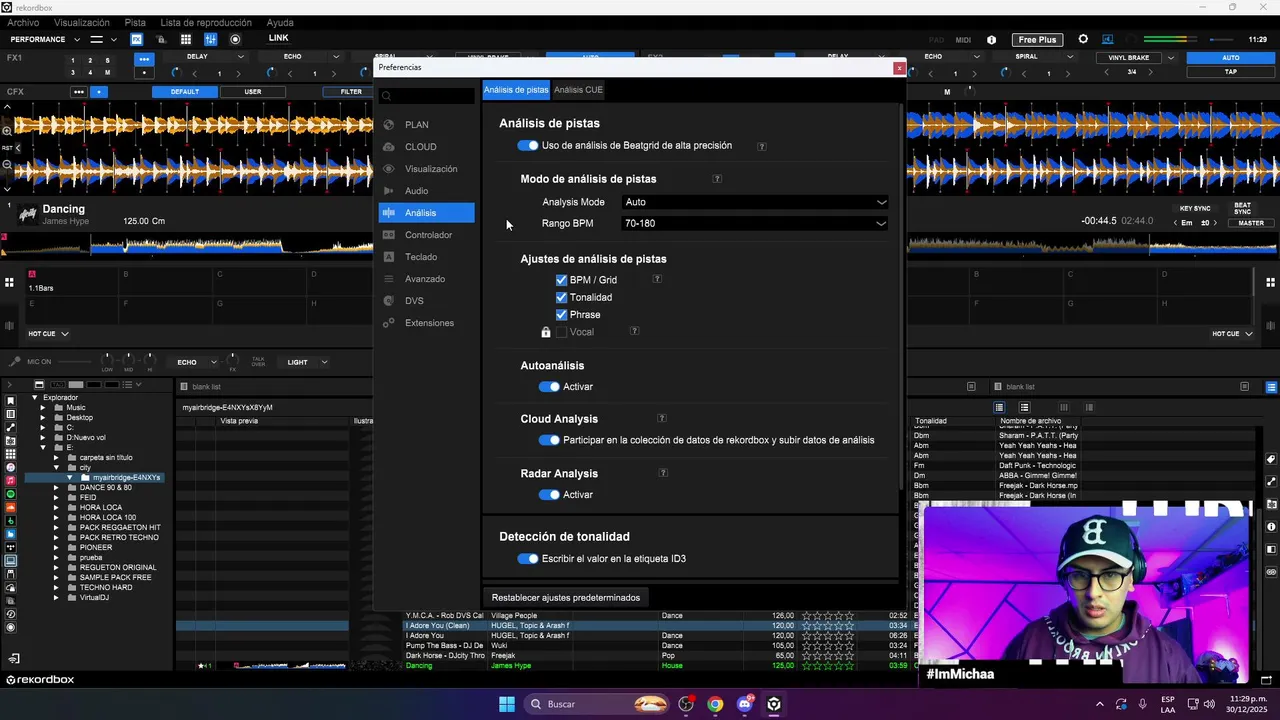Viewport: 1280px width, 720px height.
Task: Select the Controlador preferences category
Action: [x=428, y=235]
